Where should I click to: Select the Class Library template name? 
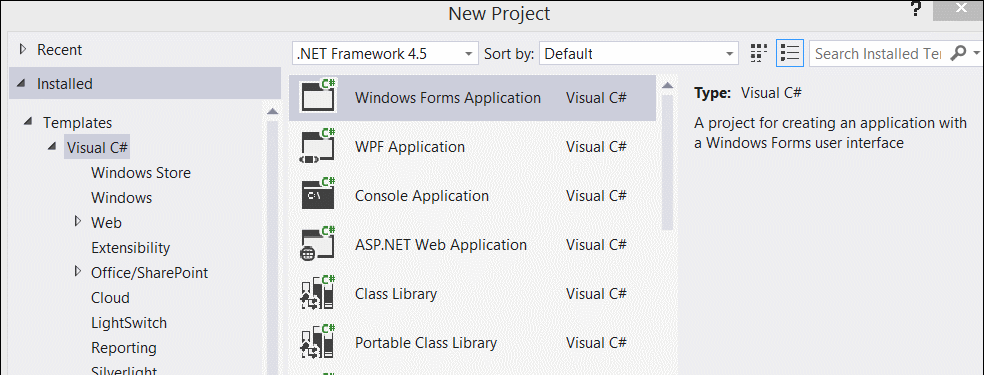395,293
